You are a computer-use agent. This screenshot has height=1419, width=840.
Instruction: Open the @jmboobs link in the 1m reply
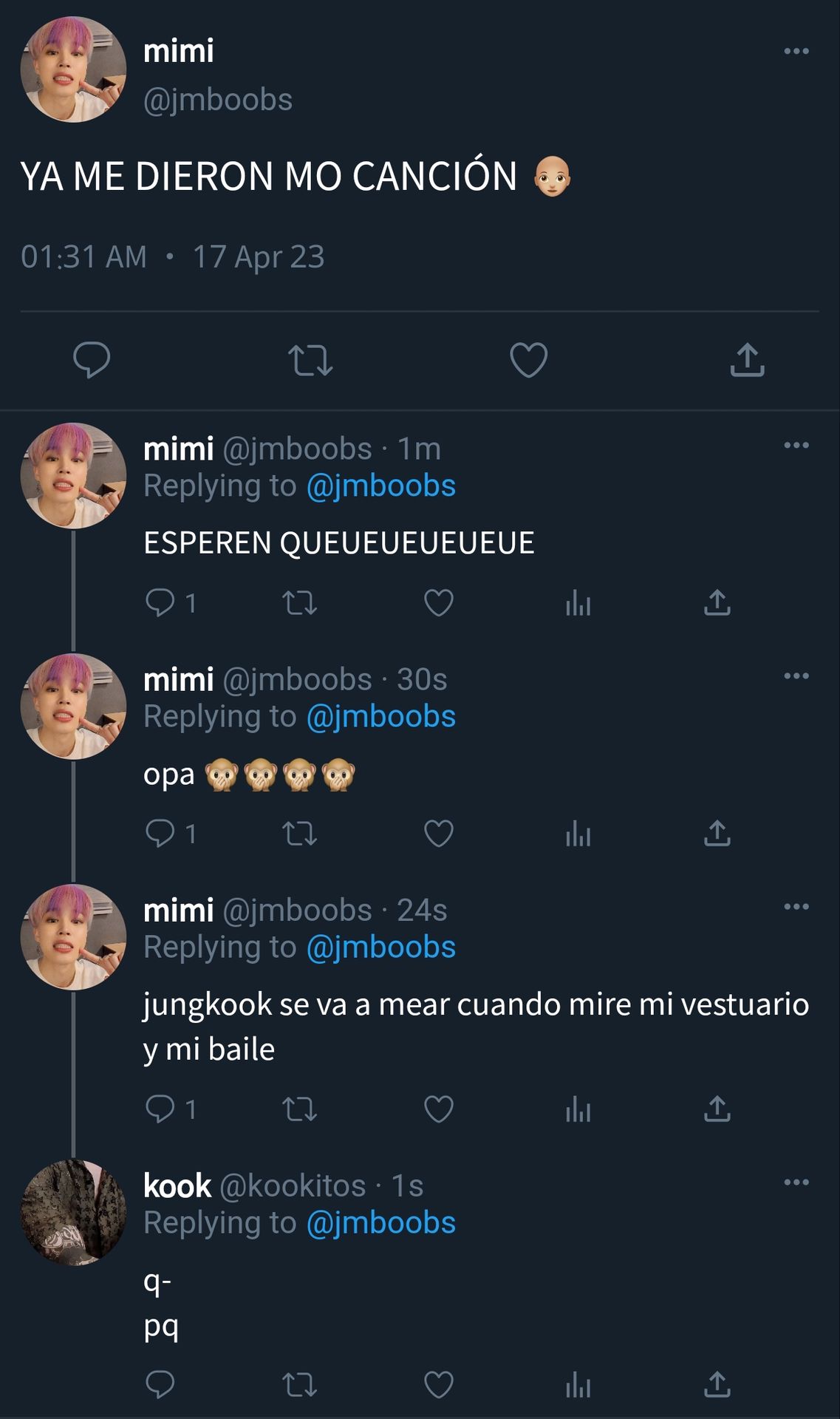(x=381, y=486)
